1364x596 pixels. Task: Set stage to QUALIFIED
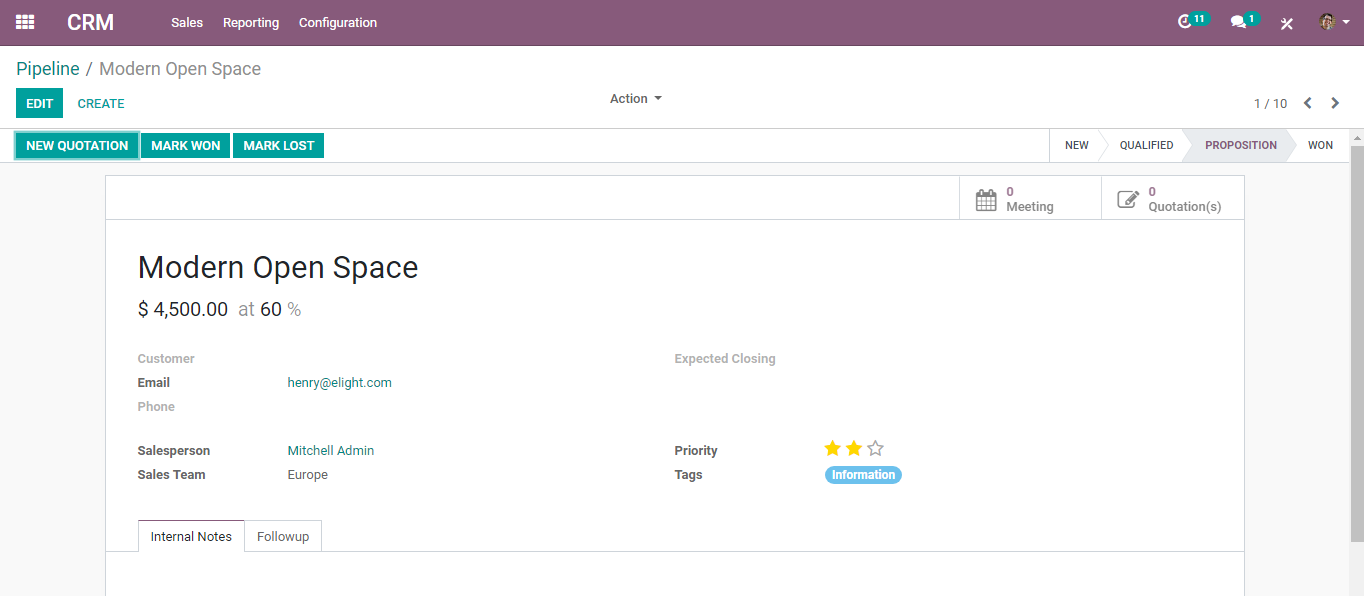tap(1146, 145)
